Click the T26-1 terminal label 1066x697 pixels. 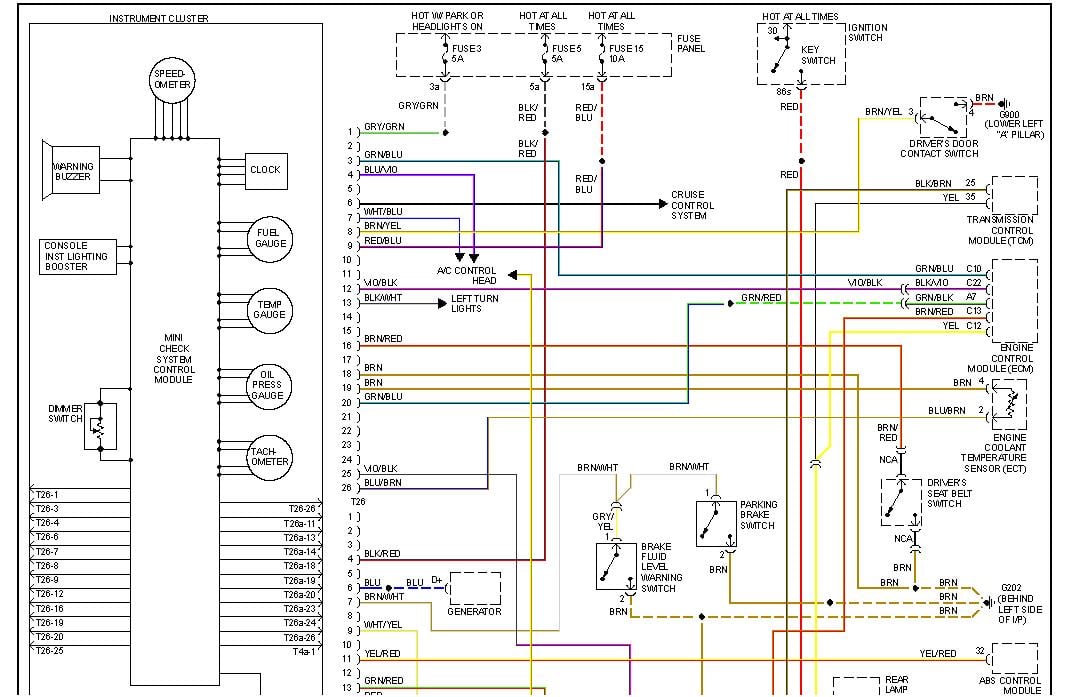(47, 494)
